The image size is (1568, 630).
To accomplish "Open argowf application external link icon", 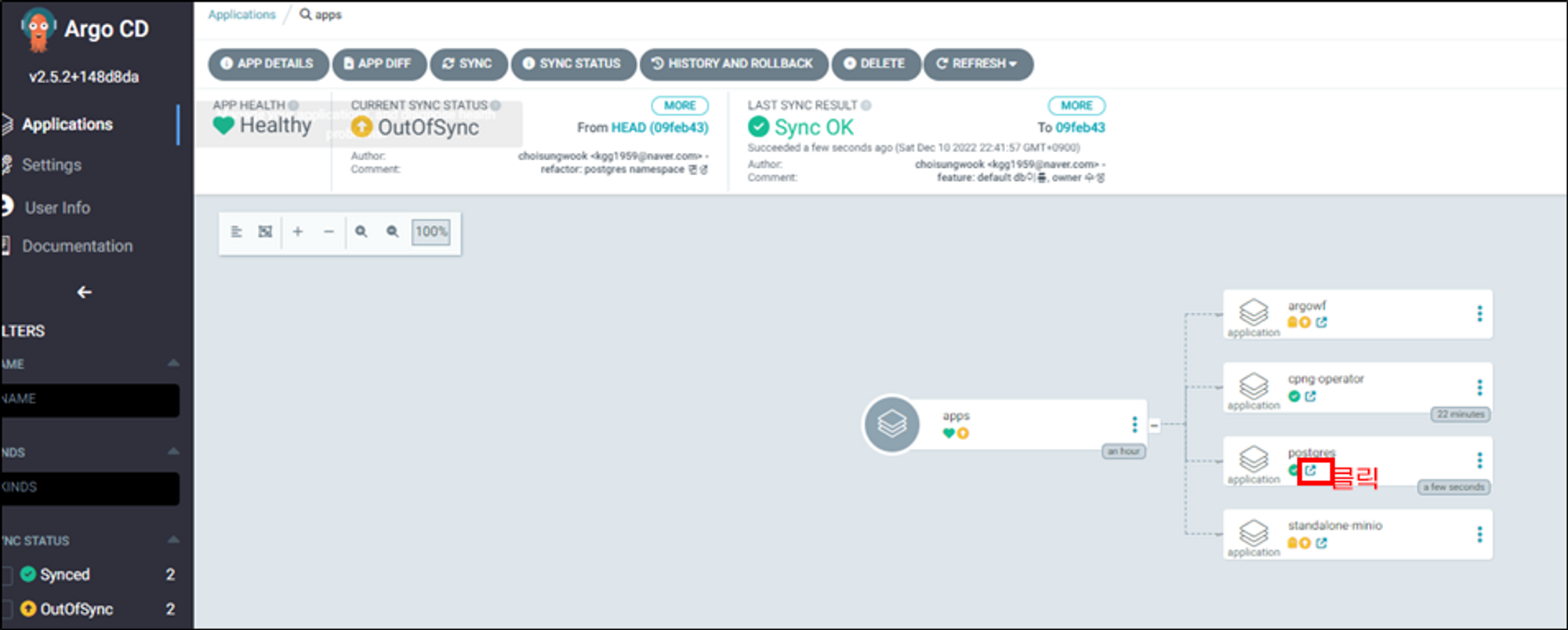I will pos(1322,322).
